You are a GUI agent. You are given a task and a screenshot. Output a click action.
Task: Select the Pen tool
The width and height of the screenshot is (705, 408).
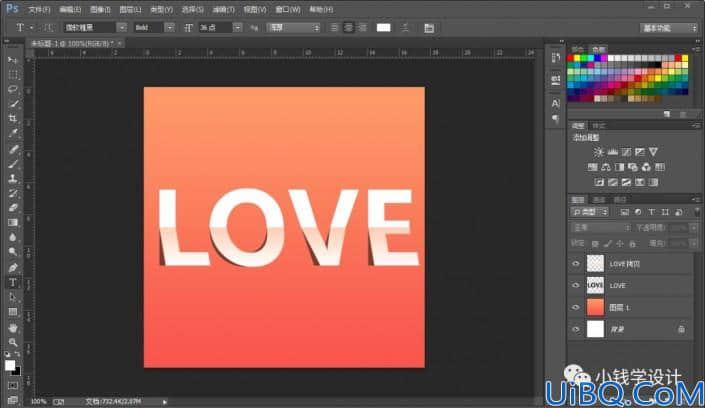click(x=13, y=268)
